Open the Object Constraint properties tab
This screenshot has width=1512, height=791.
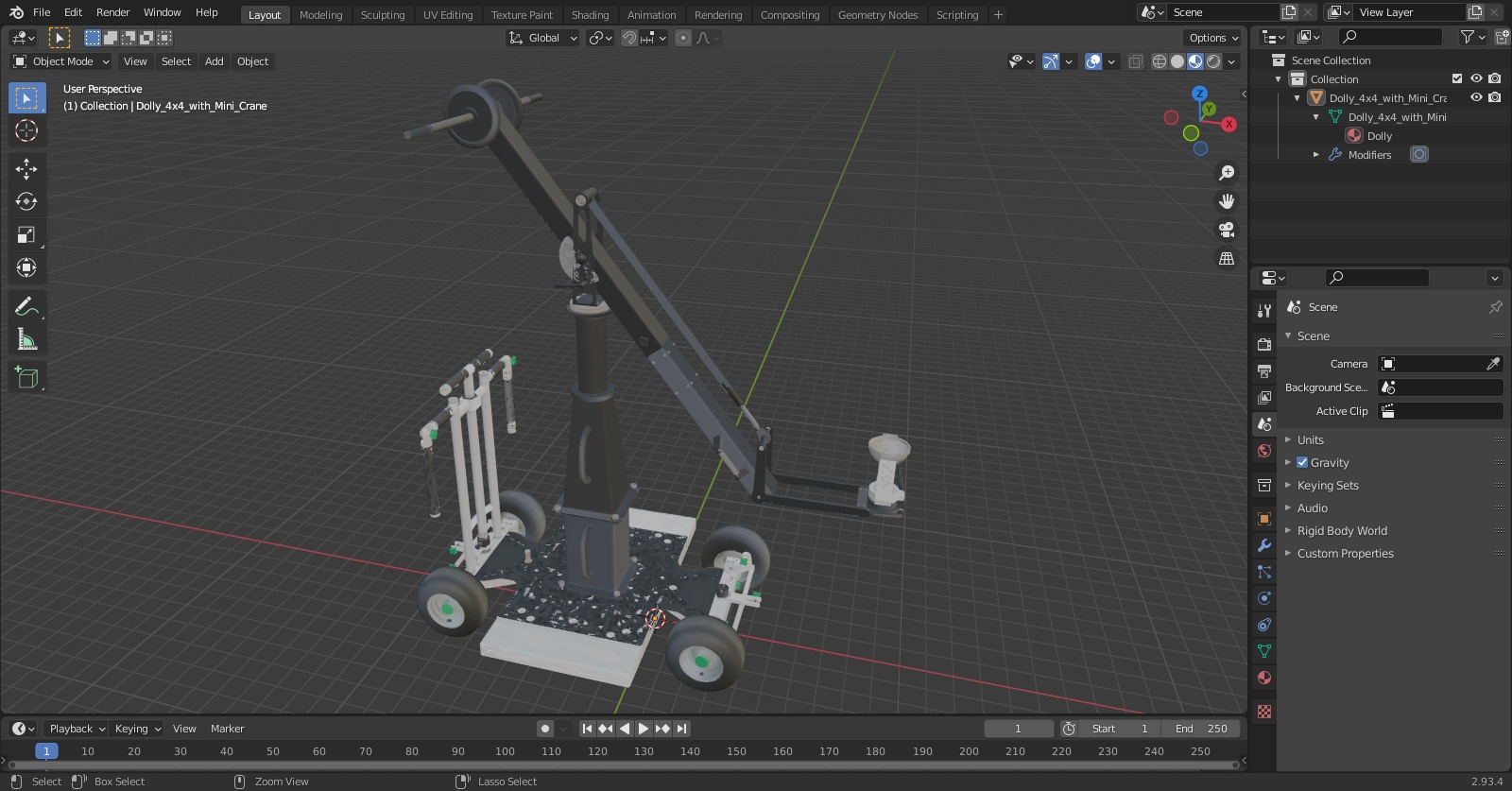pyautogui.click(x=1264, y=625)
